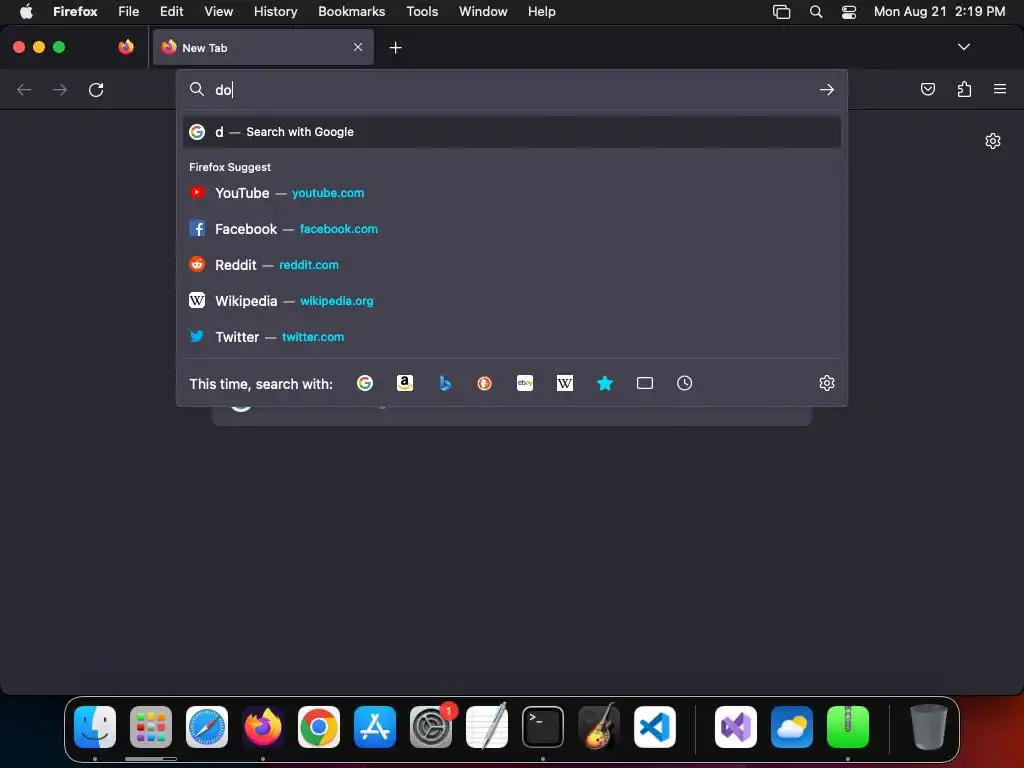Viewport: 1024px width, 768px height.
Task: Select the New Tab tab
Action: click(263, 47)
